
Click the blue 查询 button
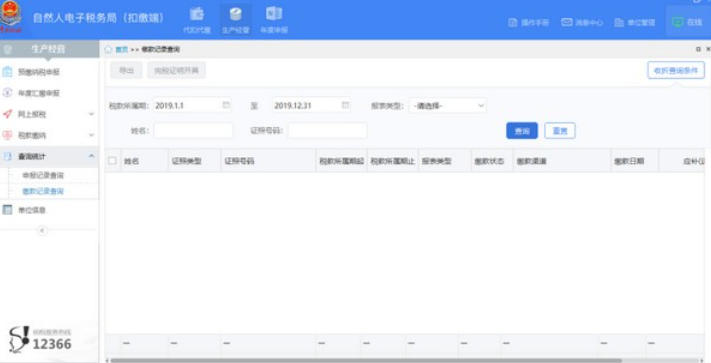click(x=522, y=131)
